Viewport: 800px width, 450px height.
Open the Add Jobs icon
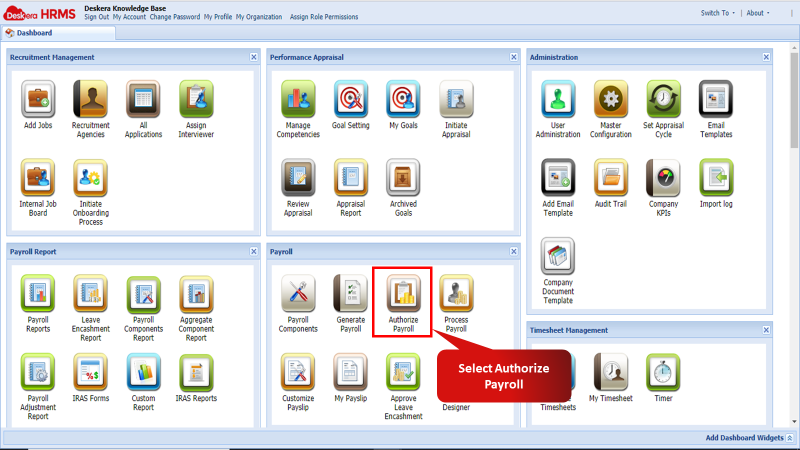(38, 99)
